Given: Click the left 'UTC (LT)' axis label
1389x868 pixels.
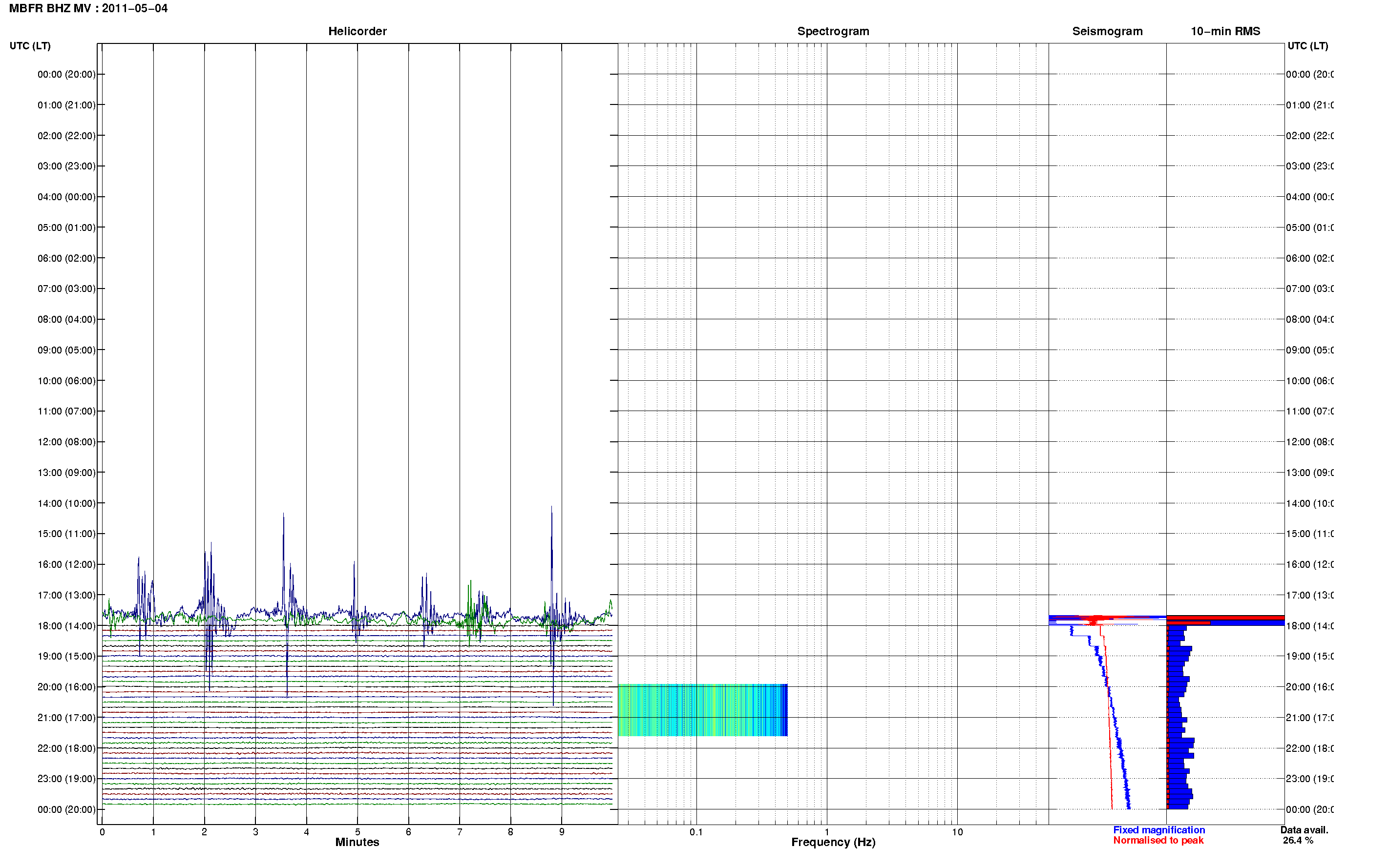Looking at the screenshot, I should point(30,46).
